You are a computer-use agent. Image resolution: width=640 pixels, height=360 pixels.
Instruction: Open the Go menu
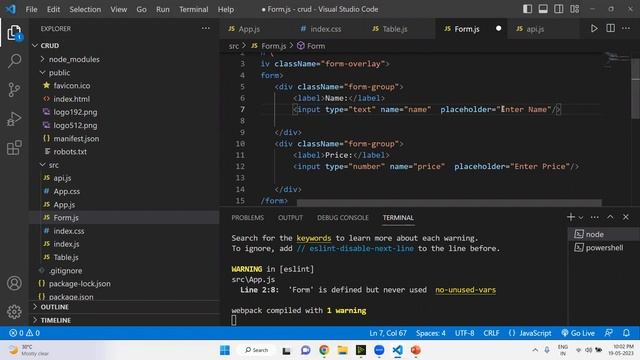141,9
